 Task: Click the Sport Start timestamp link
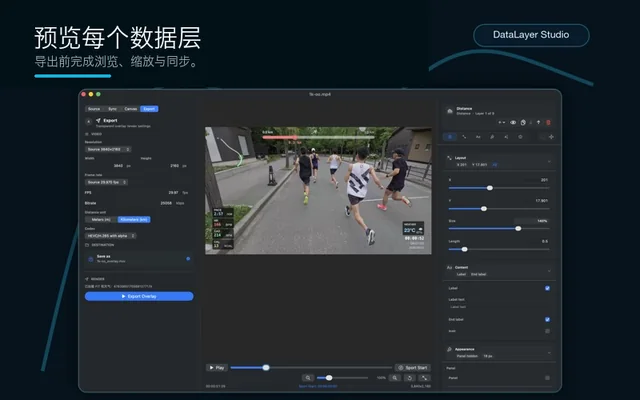(318, 386)
